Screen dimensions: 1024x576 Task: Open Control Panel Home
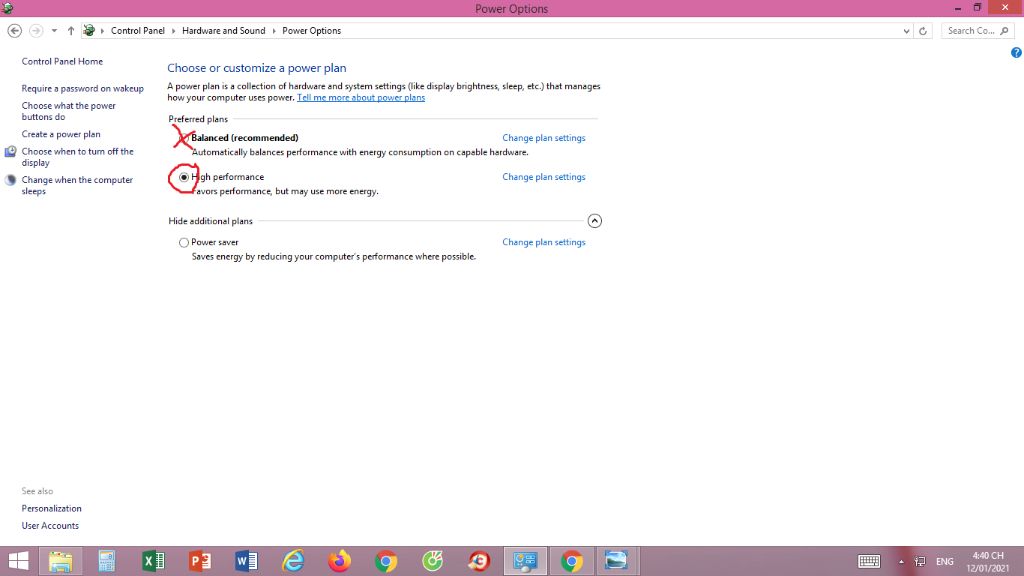pyautogui.click(x=62, y=61)
